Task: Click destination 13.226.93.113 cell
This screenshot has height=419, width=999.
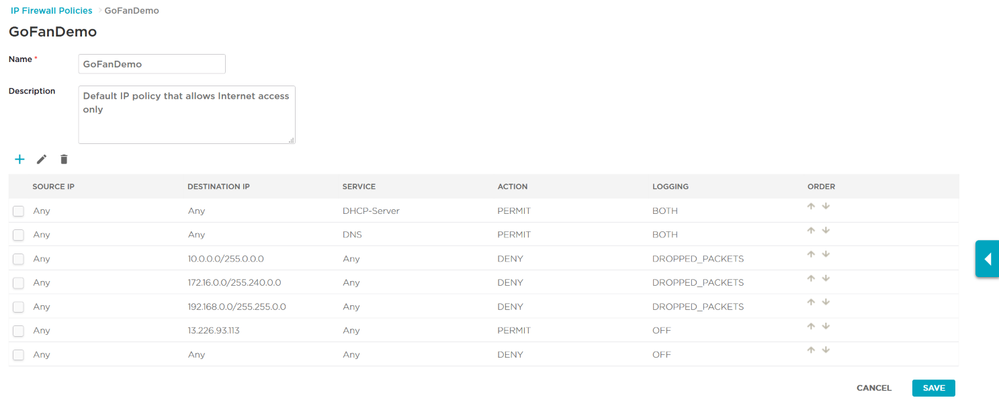Action: tap(213, 331)
